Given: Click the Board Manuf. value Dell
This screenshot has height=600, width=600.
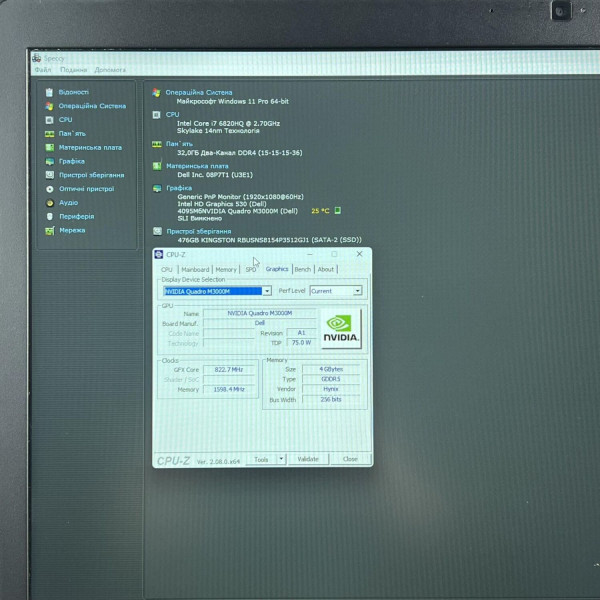Looking at the screenshot, I should click(x=260, y=323).
